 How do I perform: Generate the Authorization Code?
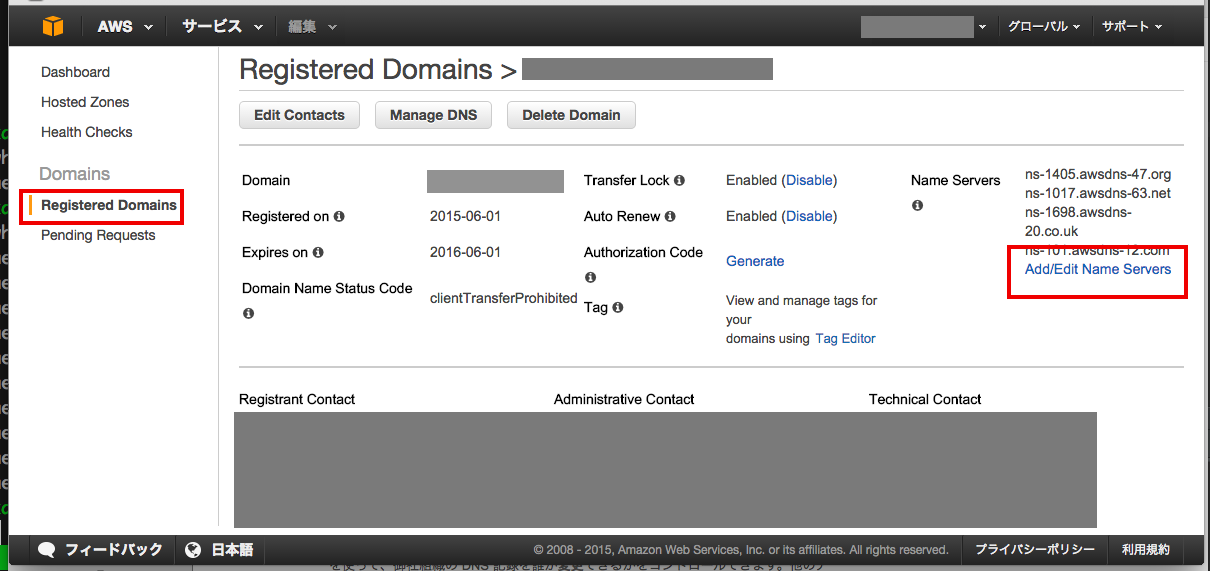click(x=755, y=261)
